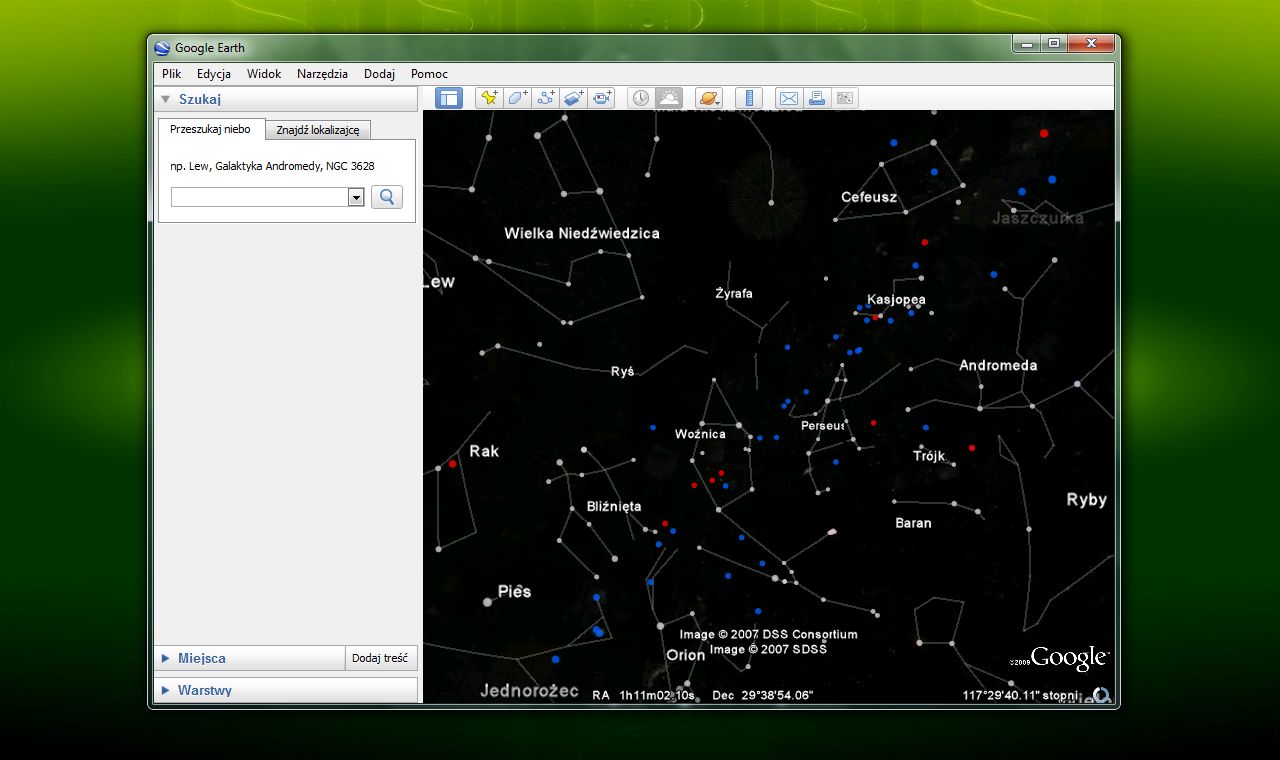The image size is (1280, 760).
Task: Add a path from toolbar
Action: point(545,98)
